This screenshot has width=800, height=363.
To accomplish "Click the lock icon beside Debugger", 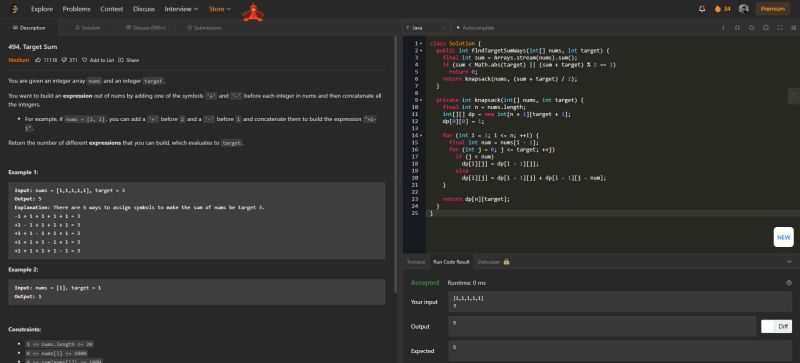I will tap(507, 261).
